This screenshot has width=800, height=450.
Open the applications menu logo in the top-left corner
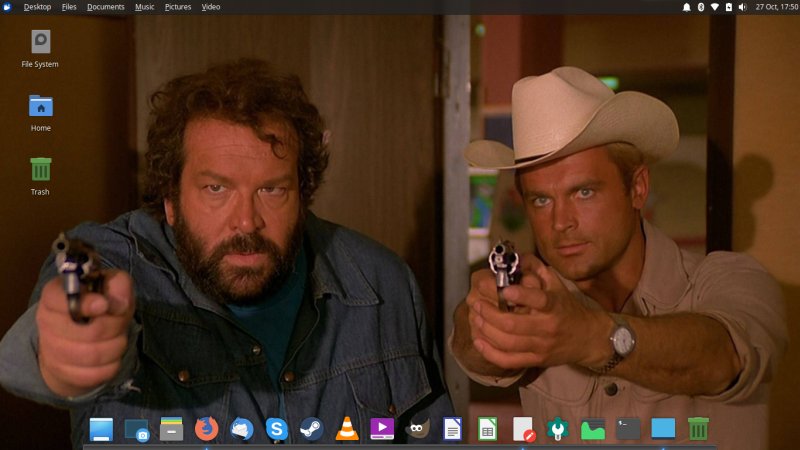7,7
